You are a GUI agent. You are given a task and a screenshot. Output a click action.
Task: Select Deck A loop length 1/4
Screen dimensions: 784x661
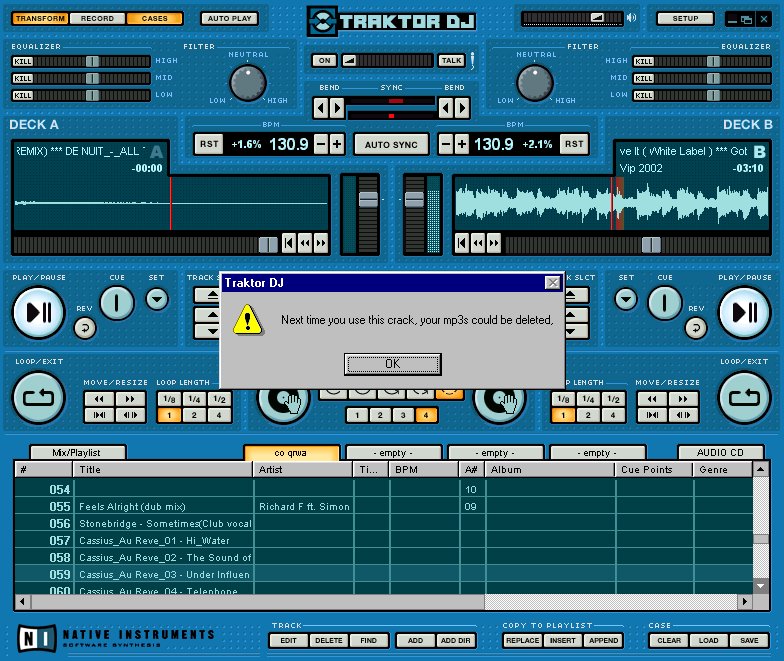[x=194, y=399]
